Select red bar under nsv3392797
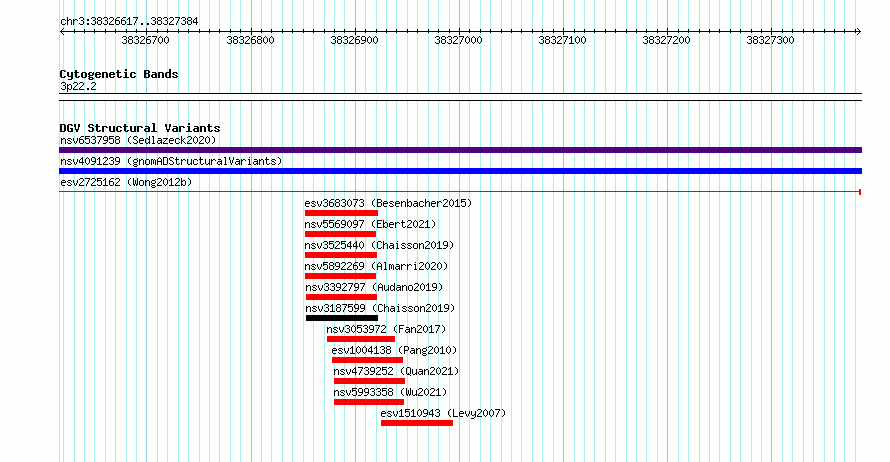Screen dimensions: 890x462 click(341, 297)
